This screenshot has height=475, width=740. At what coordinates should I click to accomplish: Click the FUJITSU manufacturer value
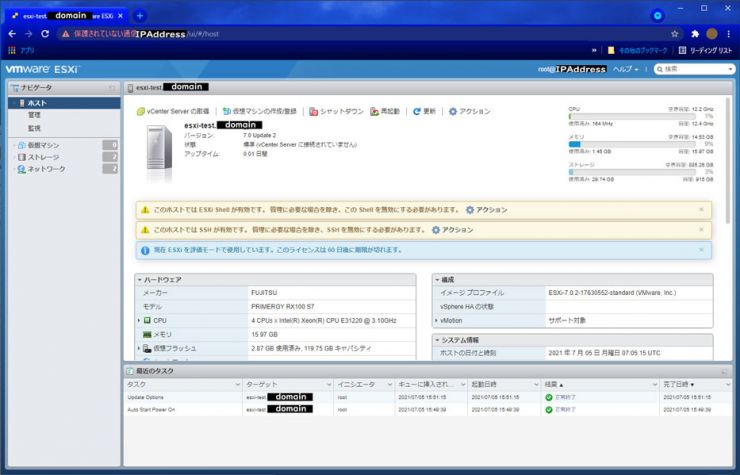[264, 293]
